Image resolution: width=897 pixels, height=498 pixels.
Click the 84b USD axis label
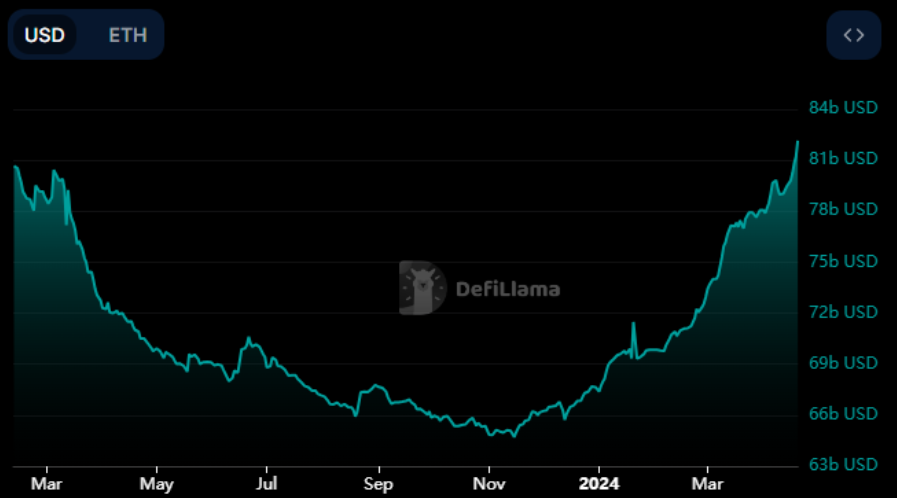tap(843, 107)
